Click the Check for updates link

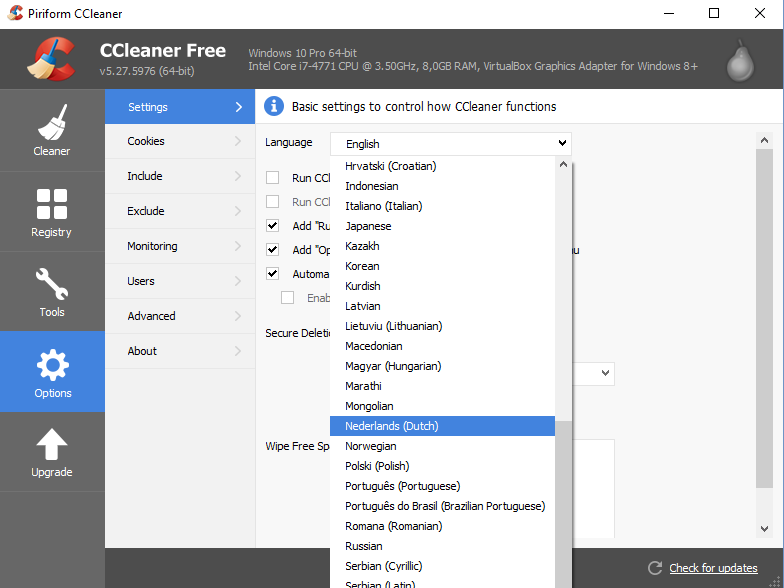[713, 568]
